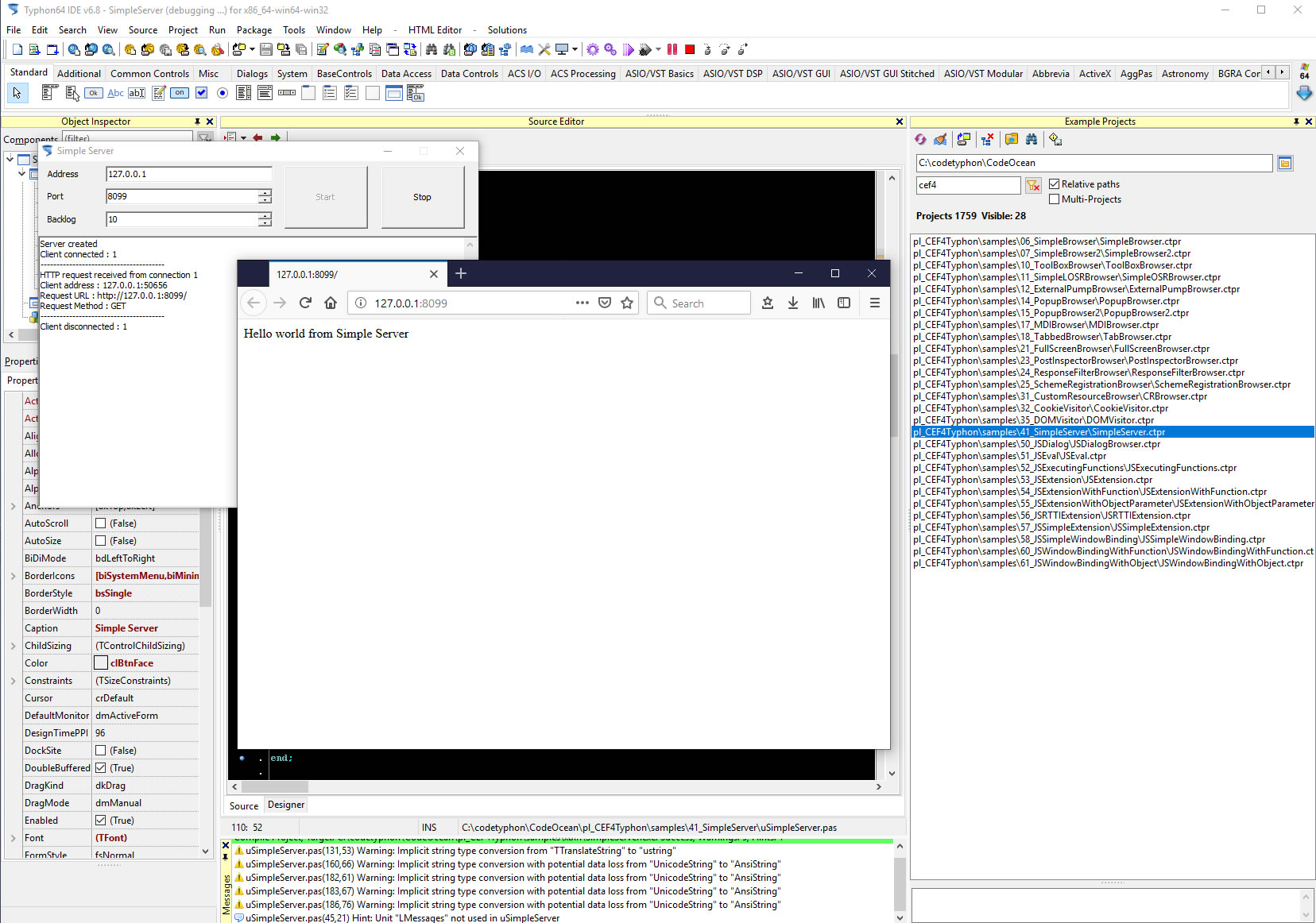Switch to the Designer tab
The image size is (1316, 923).
tap(286, 805)
